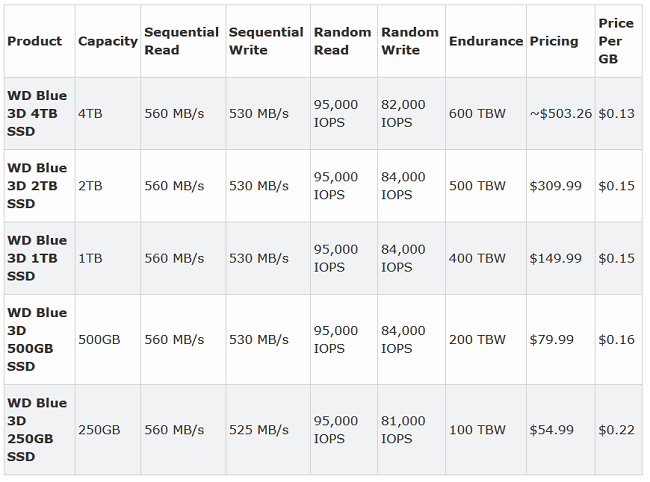Click the Product column header

34,41
